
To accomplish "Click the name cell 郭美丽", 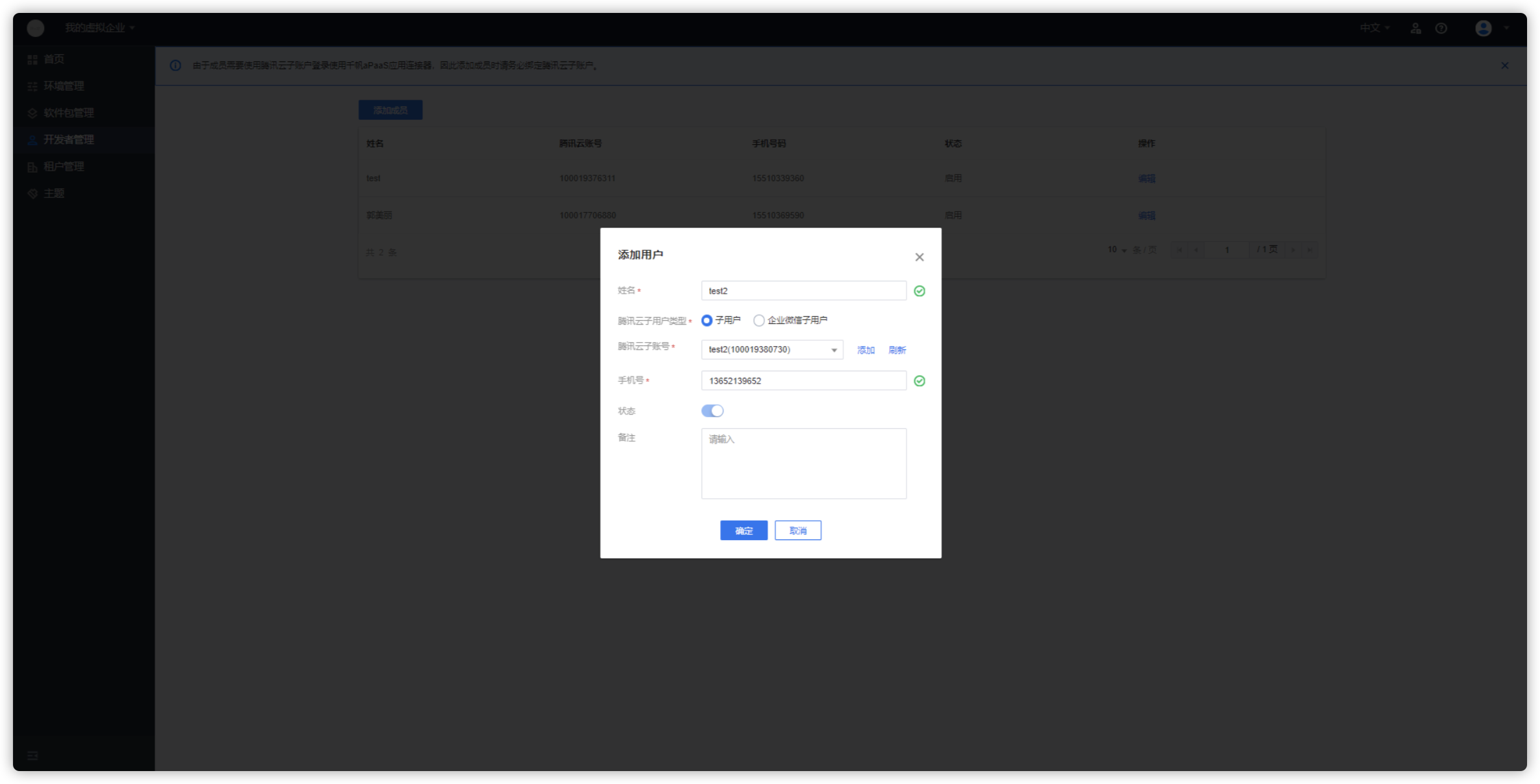I will (379, 215).
